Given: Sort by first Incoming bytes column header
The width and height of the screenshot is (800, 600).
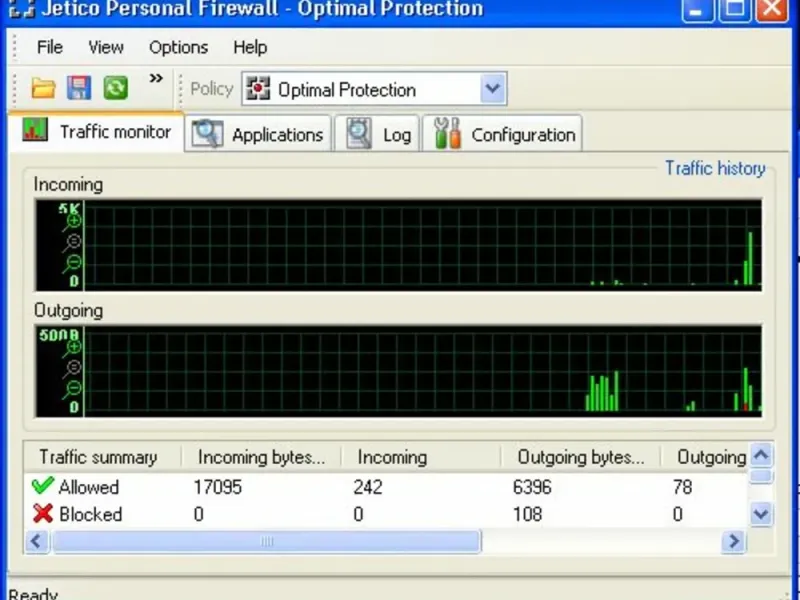Looking at the screenshot, I should (261, 457).
